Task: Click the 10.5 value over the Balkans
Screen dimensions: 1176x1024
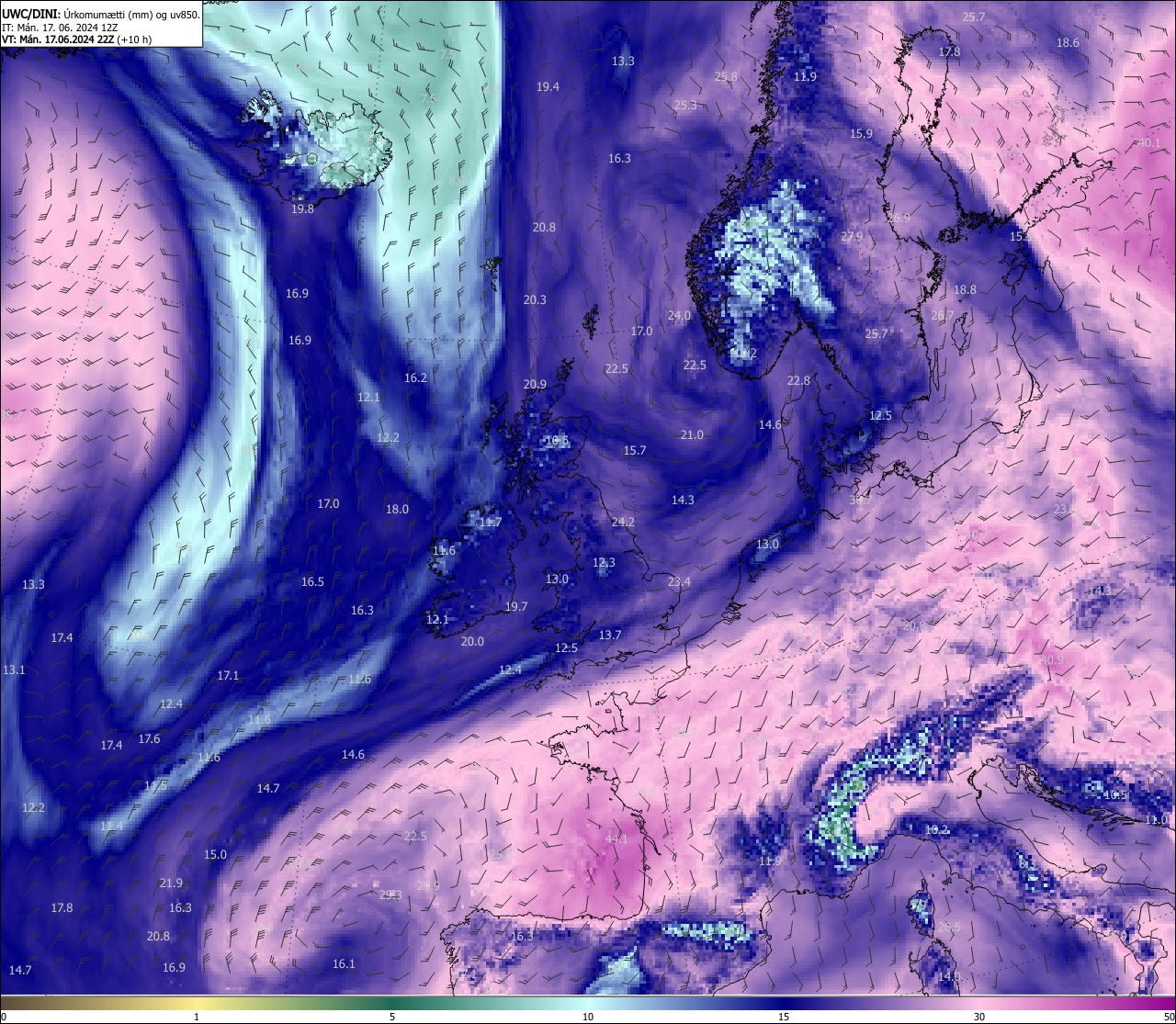Action: (x=1115, y=794)
